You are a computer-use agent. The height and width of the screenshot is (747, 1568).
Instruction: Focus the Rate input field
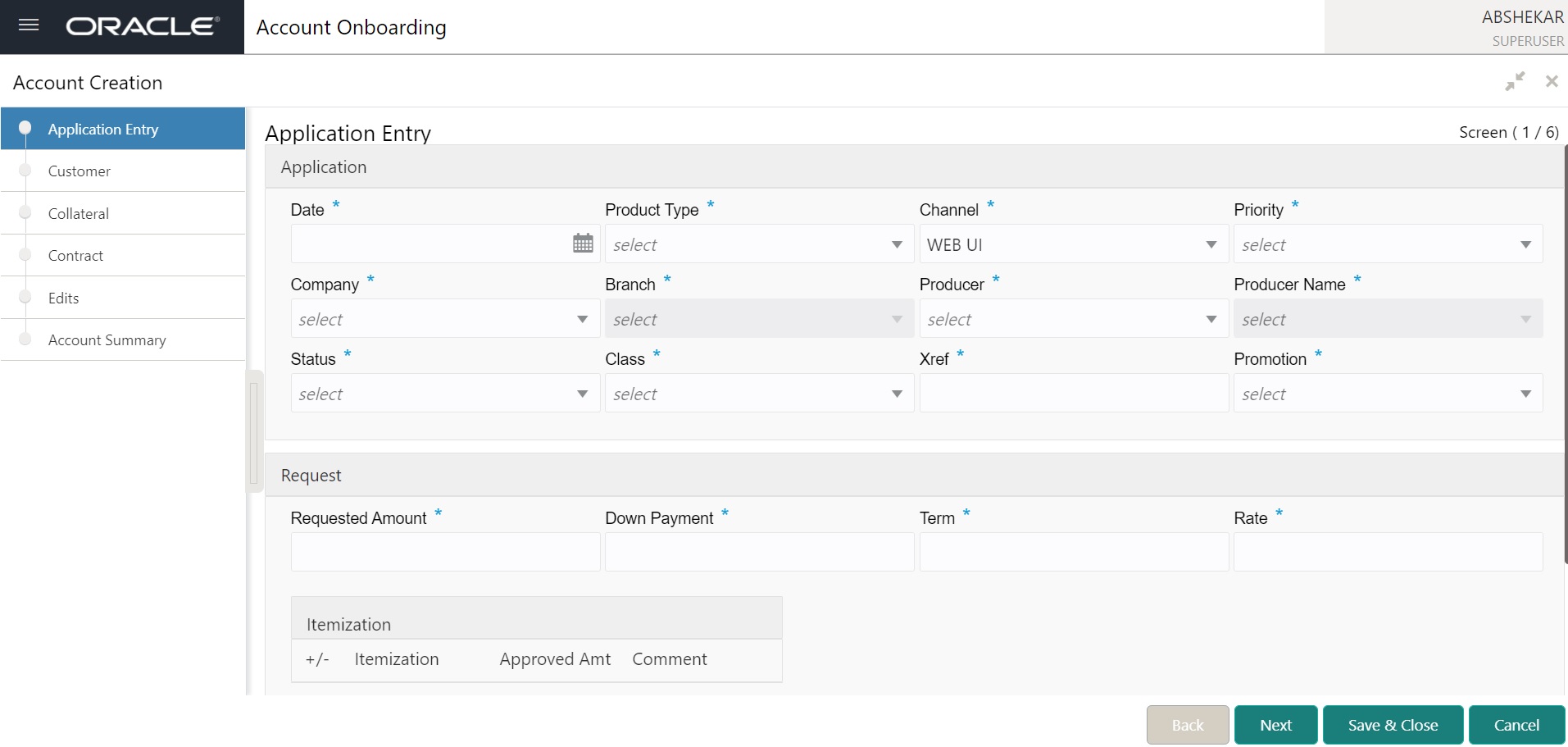pyautogui.click(x=1388, y=552)
